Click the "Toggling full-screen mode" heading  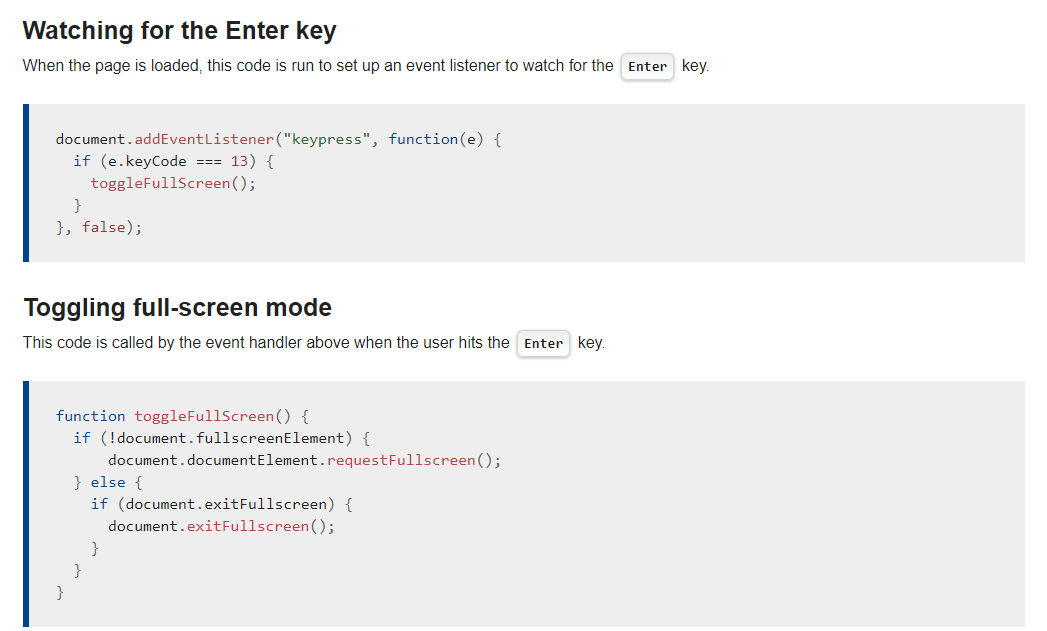[178, 307]
